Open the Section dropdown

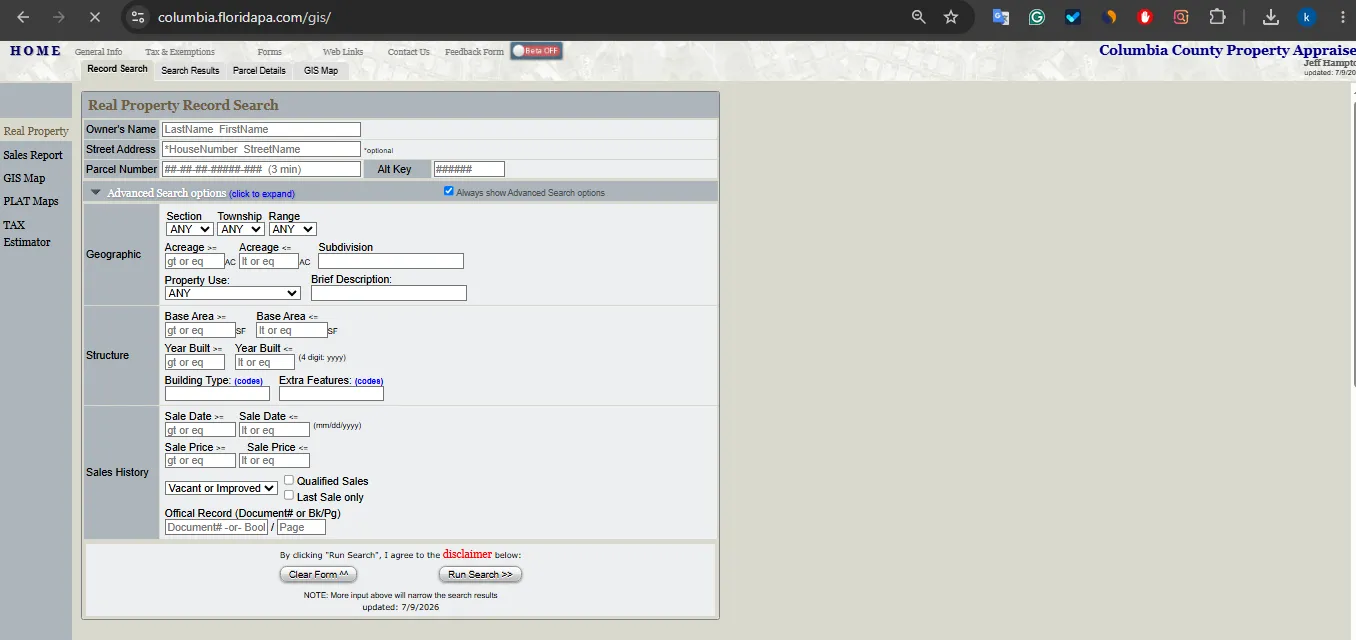(189, 229)
